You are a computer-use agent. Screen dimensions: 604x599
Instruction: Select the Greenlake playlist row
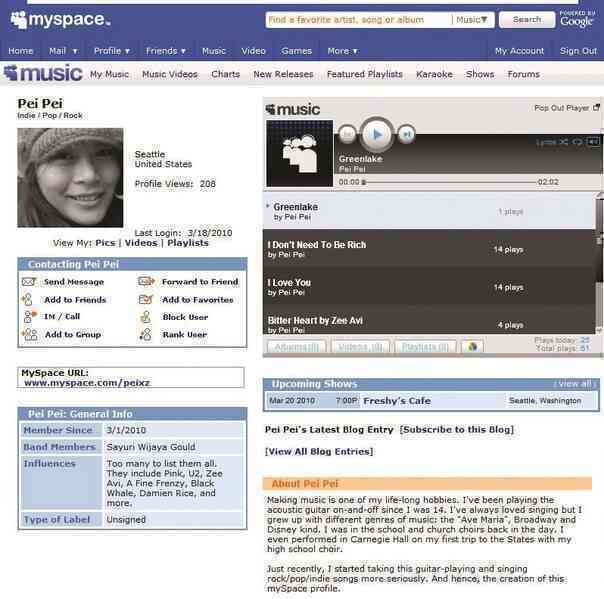coord(429,211)
